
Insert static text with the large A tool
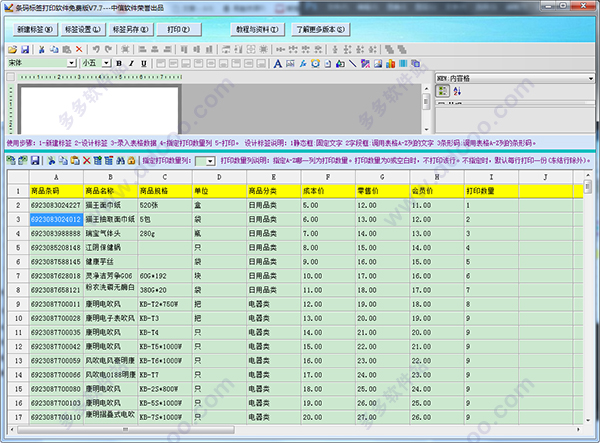point(278,64)
